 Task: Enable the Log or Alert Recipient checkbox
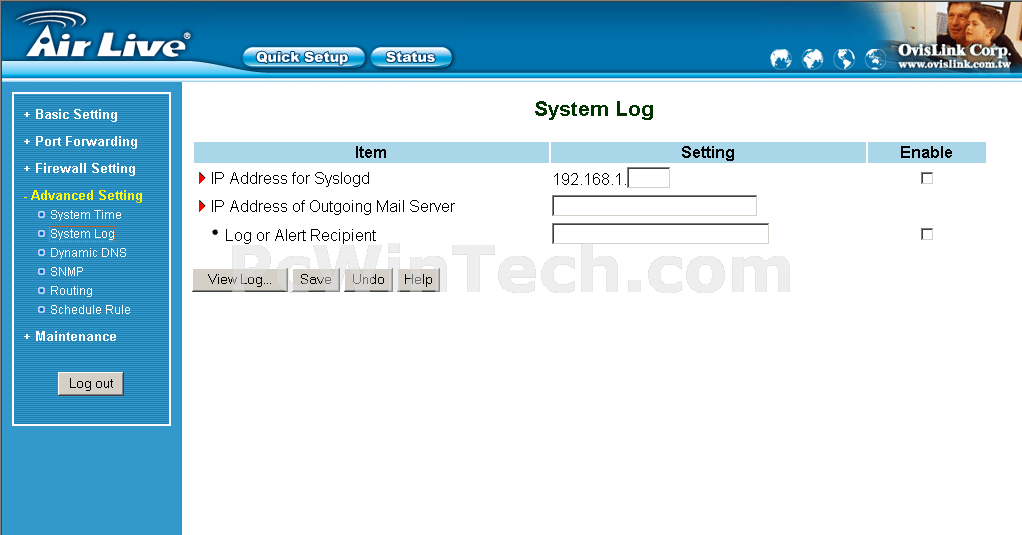pos(926,234)
